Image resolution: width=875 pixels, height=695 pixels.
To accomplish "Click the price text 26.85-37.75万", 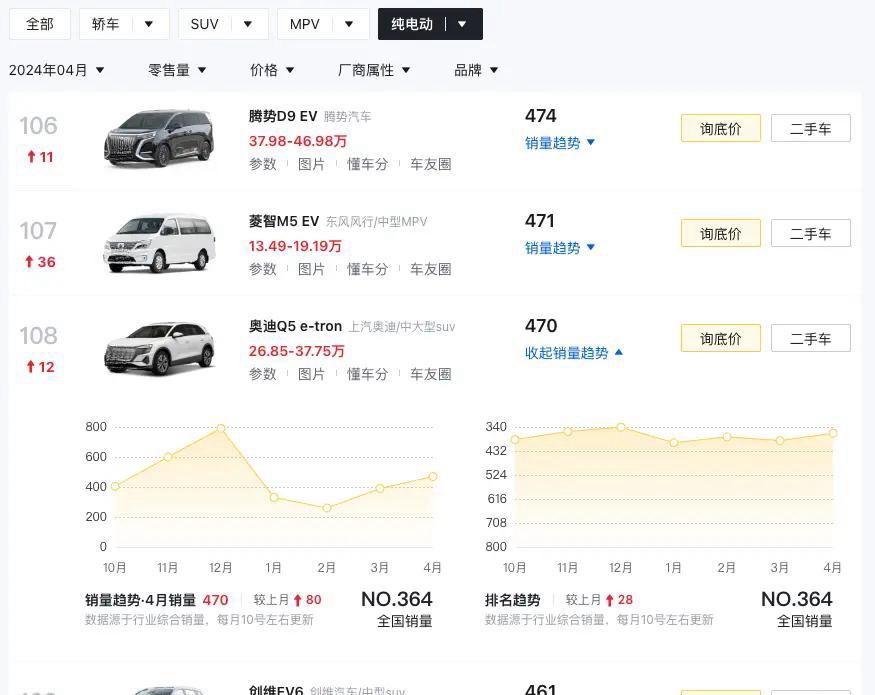I will click(296, 351).
